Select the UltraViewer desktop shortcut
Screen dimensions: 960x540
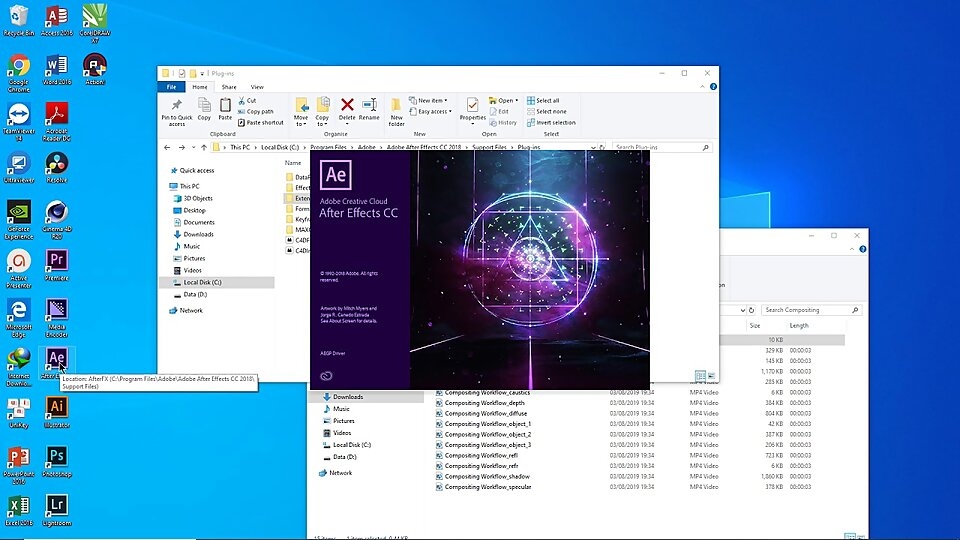pos(18,168)
